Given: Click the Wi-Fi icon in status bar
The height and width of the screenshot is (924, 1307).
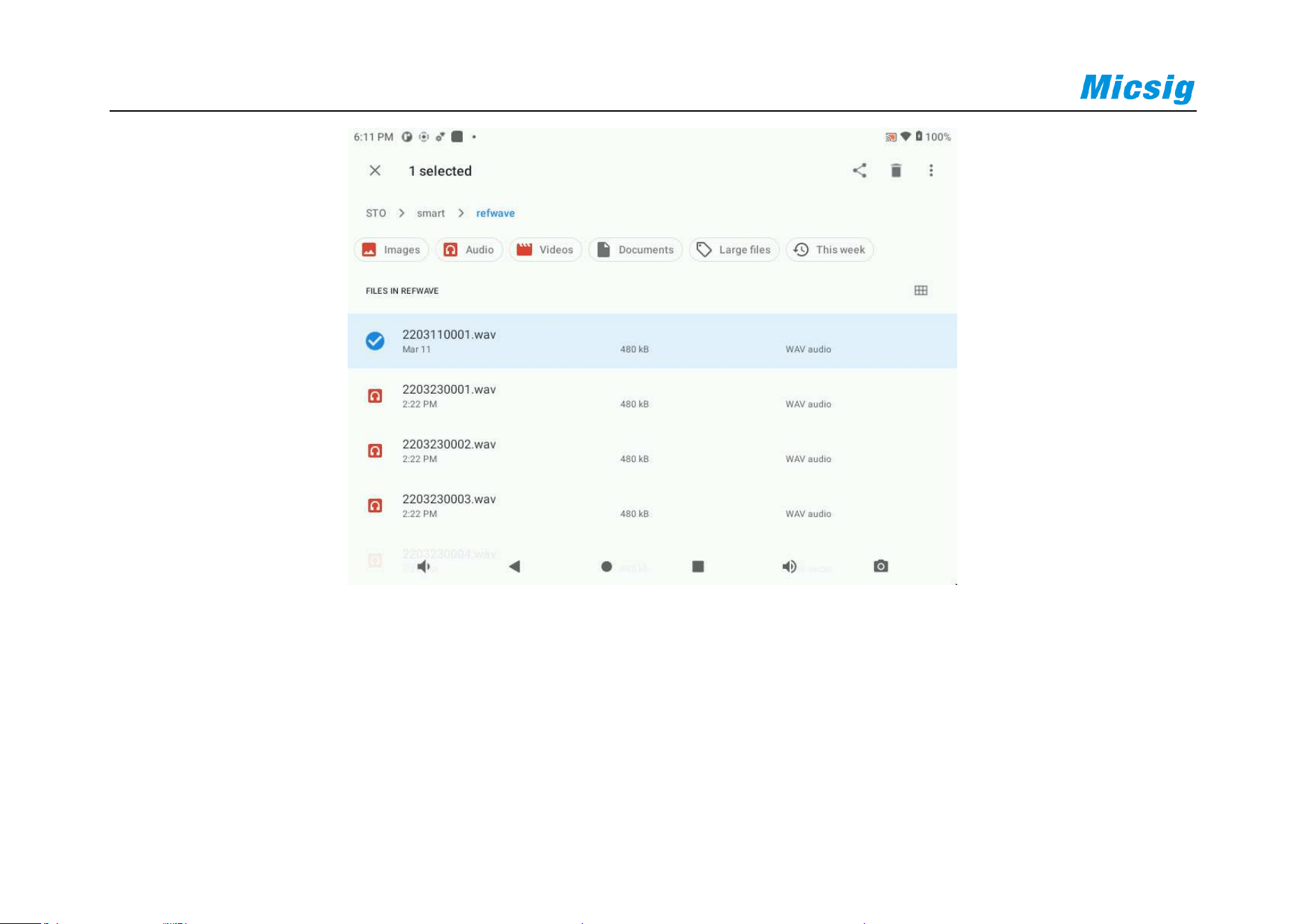Looking at the screenshot, I should pyautogui.click(x=906, y=136).
